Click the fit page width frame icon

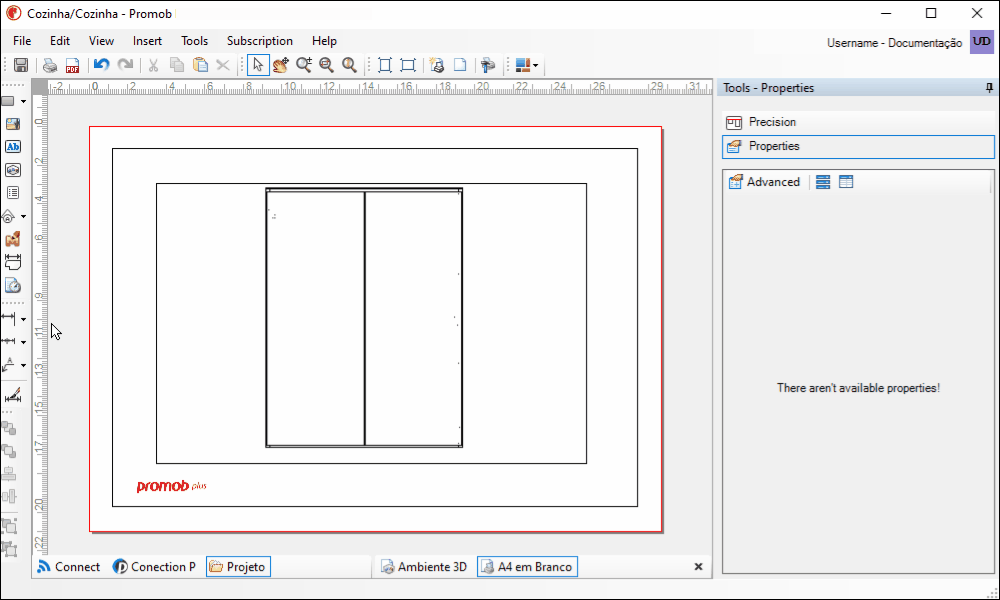408,65
